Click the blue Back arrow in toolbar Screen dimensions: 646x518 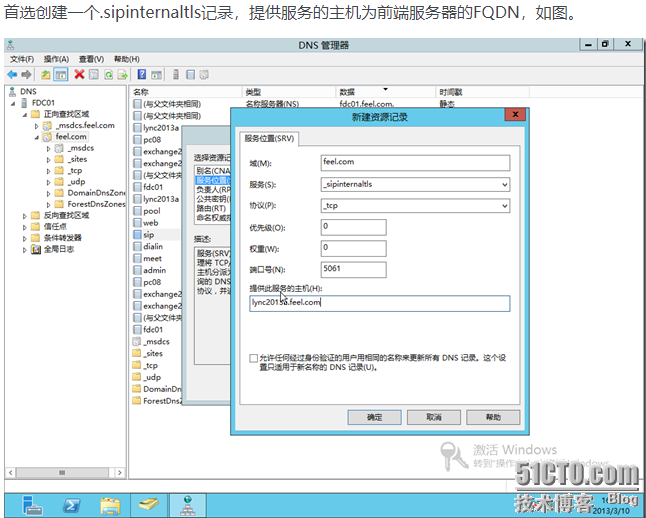click(x=12, y=75)
